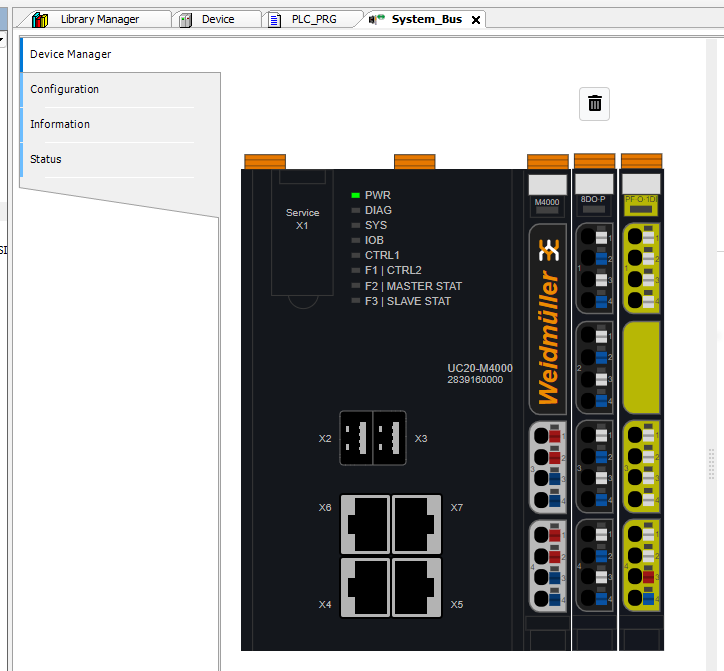Click the X3 connector port
724x671 pixels.
[x=390, y=438]
